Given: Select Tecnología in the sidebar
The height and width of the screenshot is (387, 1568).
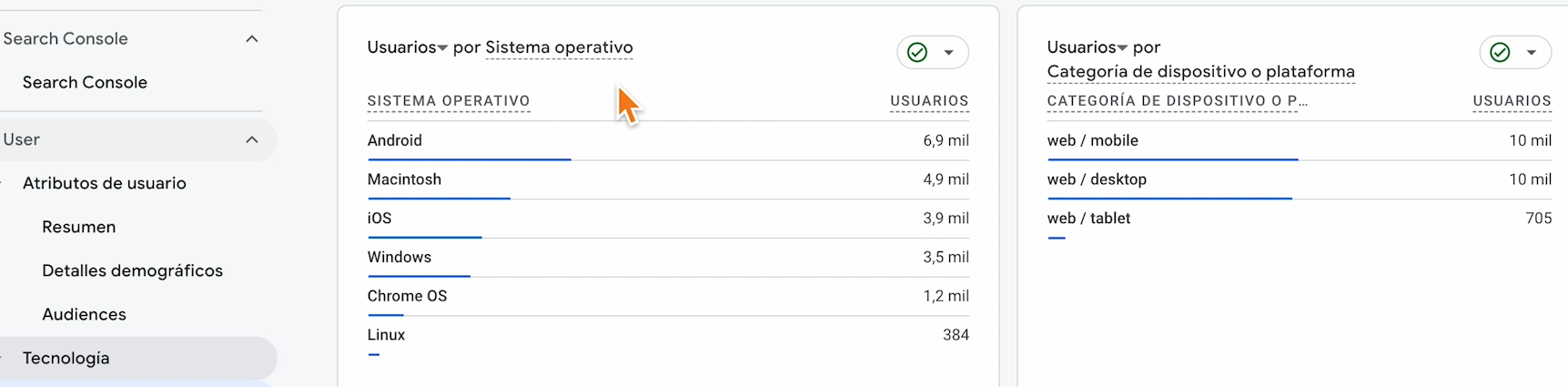Looking at the screenshot, I should [66, 358].
